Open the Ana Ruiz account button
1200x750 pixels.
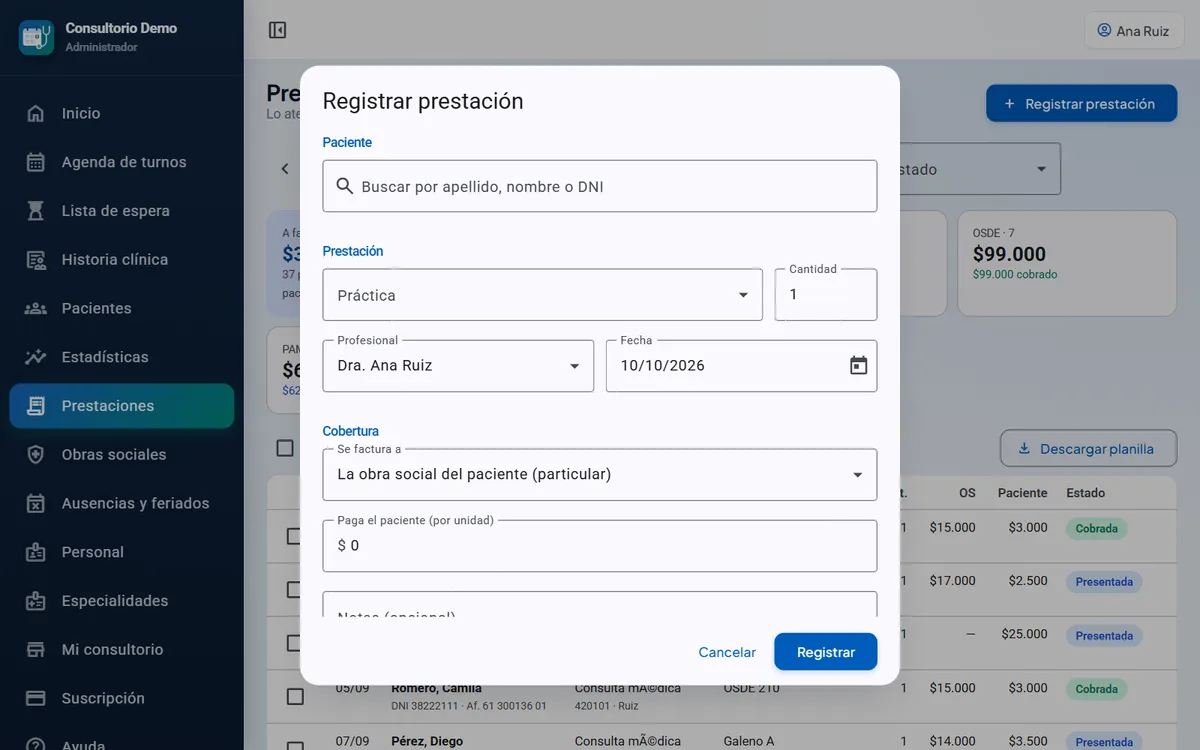pos(1134,31)
